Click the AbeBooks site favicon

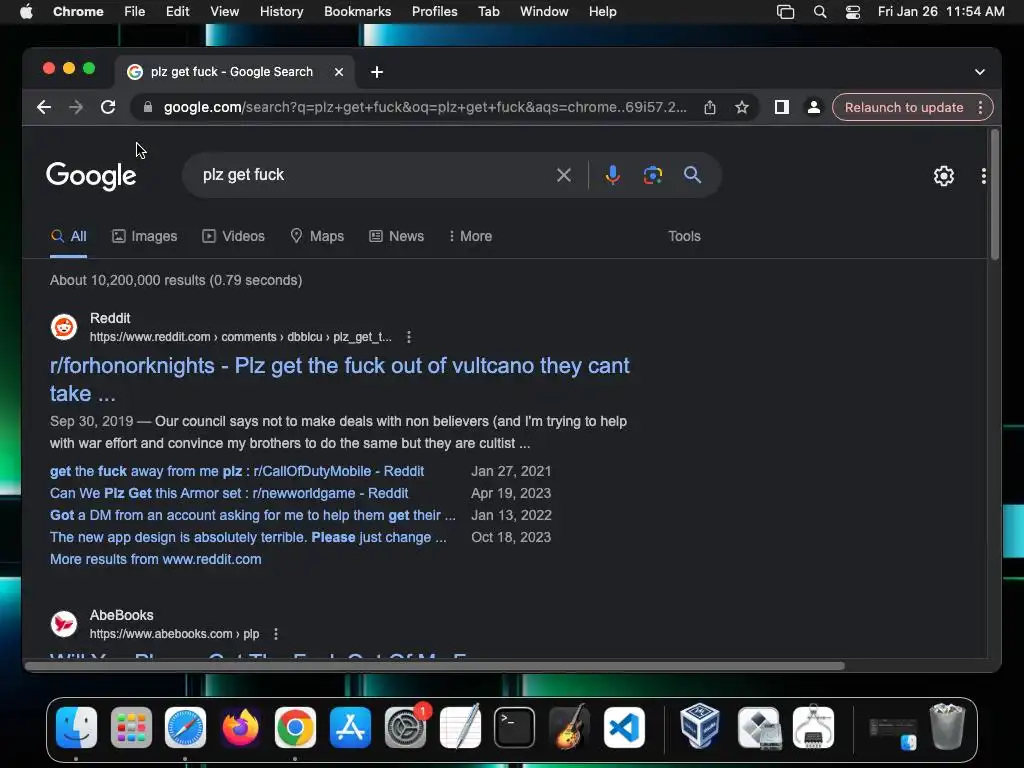coord(64,624)
